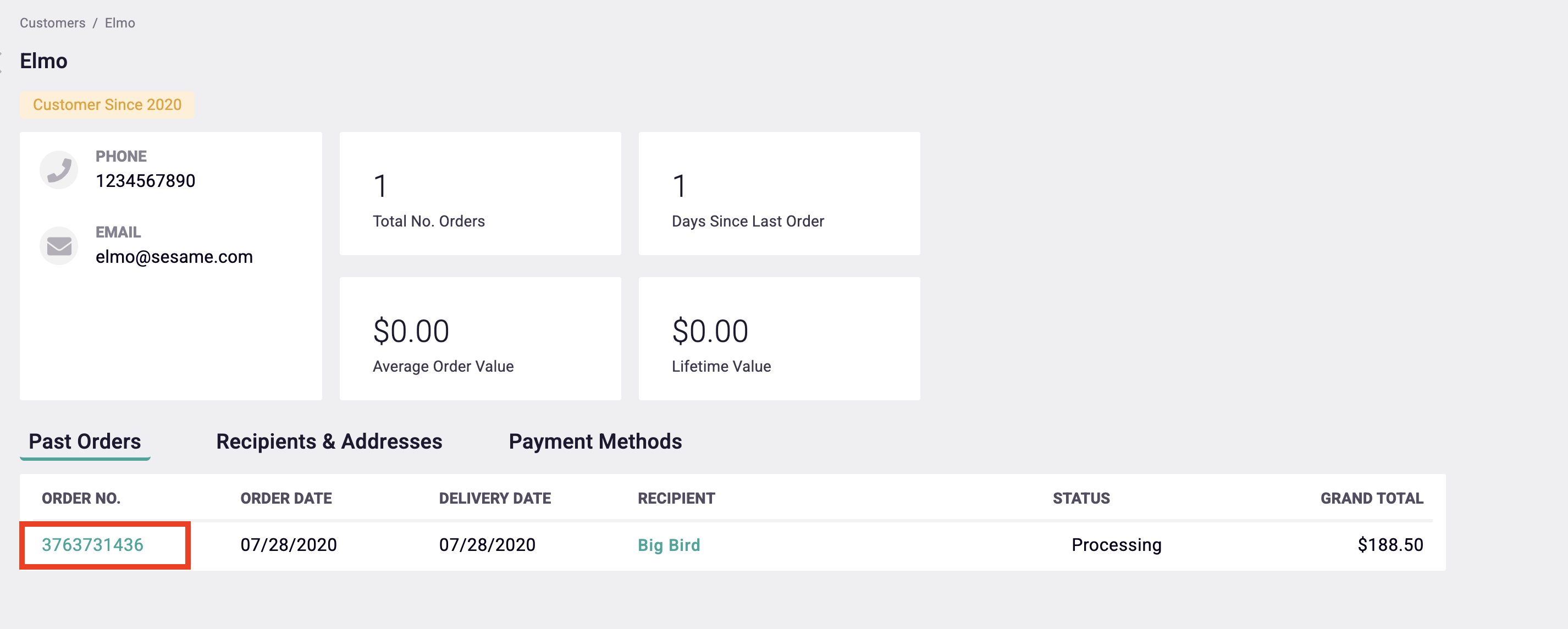Screen dimensions: 1568x629
Task: Click the DELIVERY DATE column header
Action: pyautogui.click(x=494, y=498)
